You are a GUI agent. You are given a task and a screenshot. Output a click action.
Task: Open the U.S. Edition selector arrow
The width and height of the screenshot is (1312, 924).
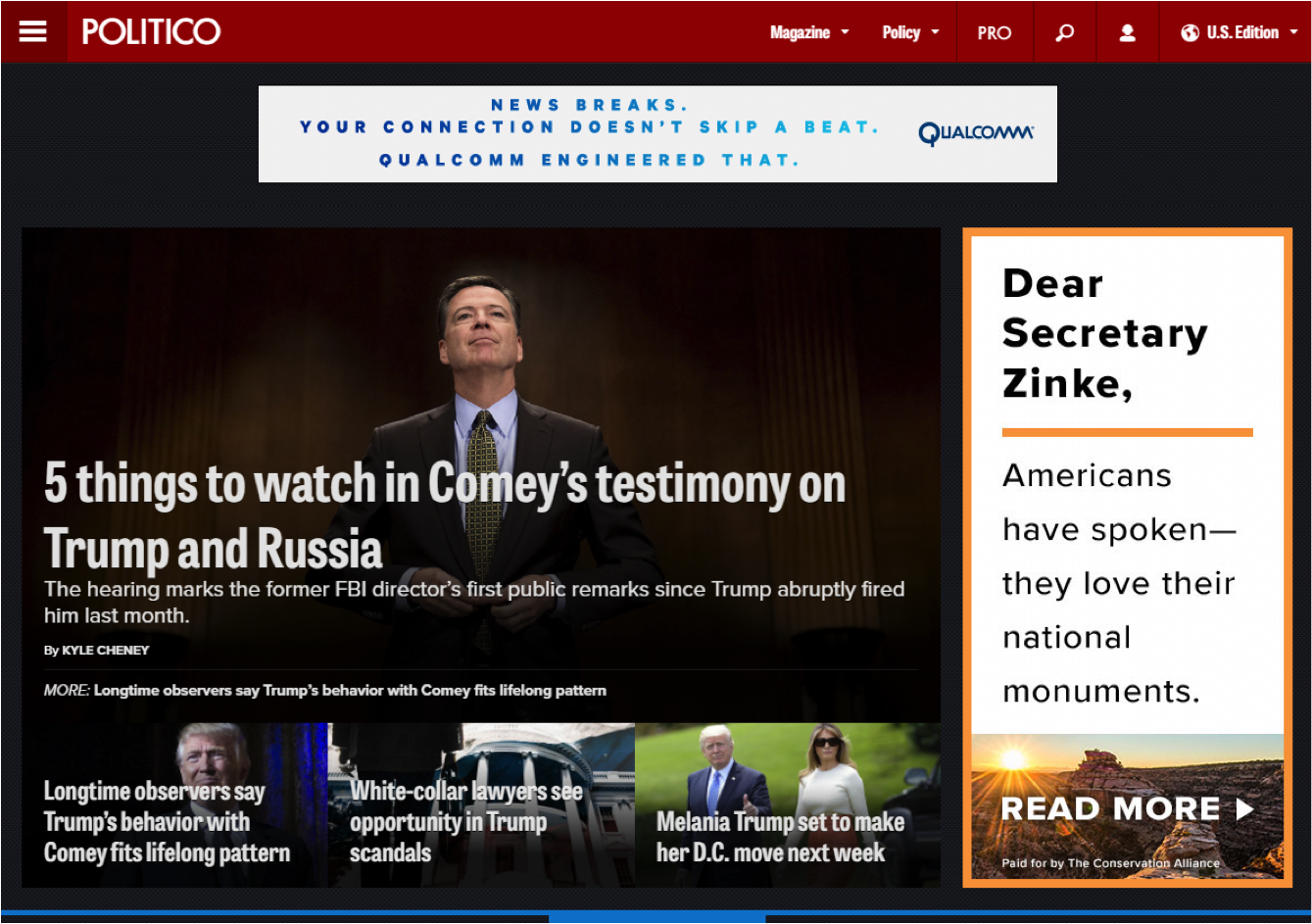click(x=1293, y=33)
